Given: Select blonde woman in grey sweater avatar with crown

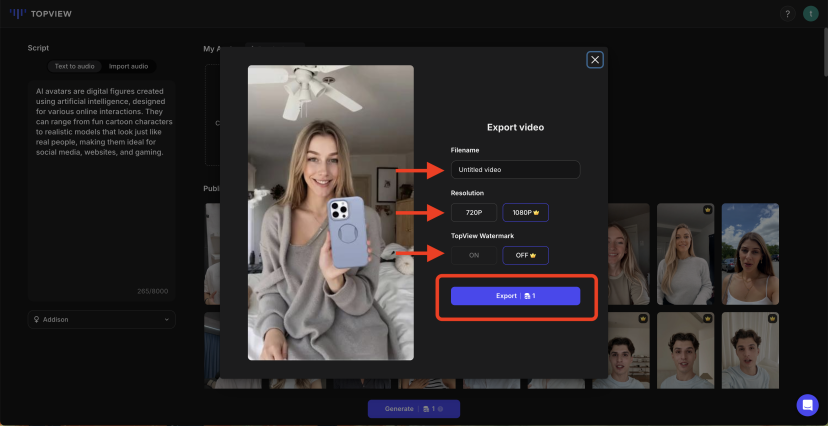Looking at the screenshot, I should [x=685, y=254].
